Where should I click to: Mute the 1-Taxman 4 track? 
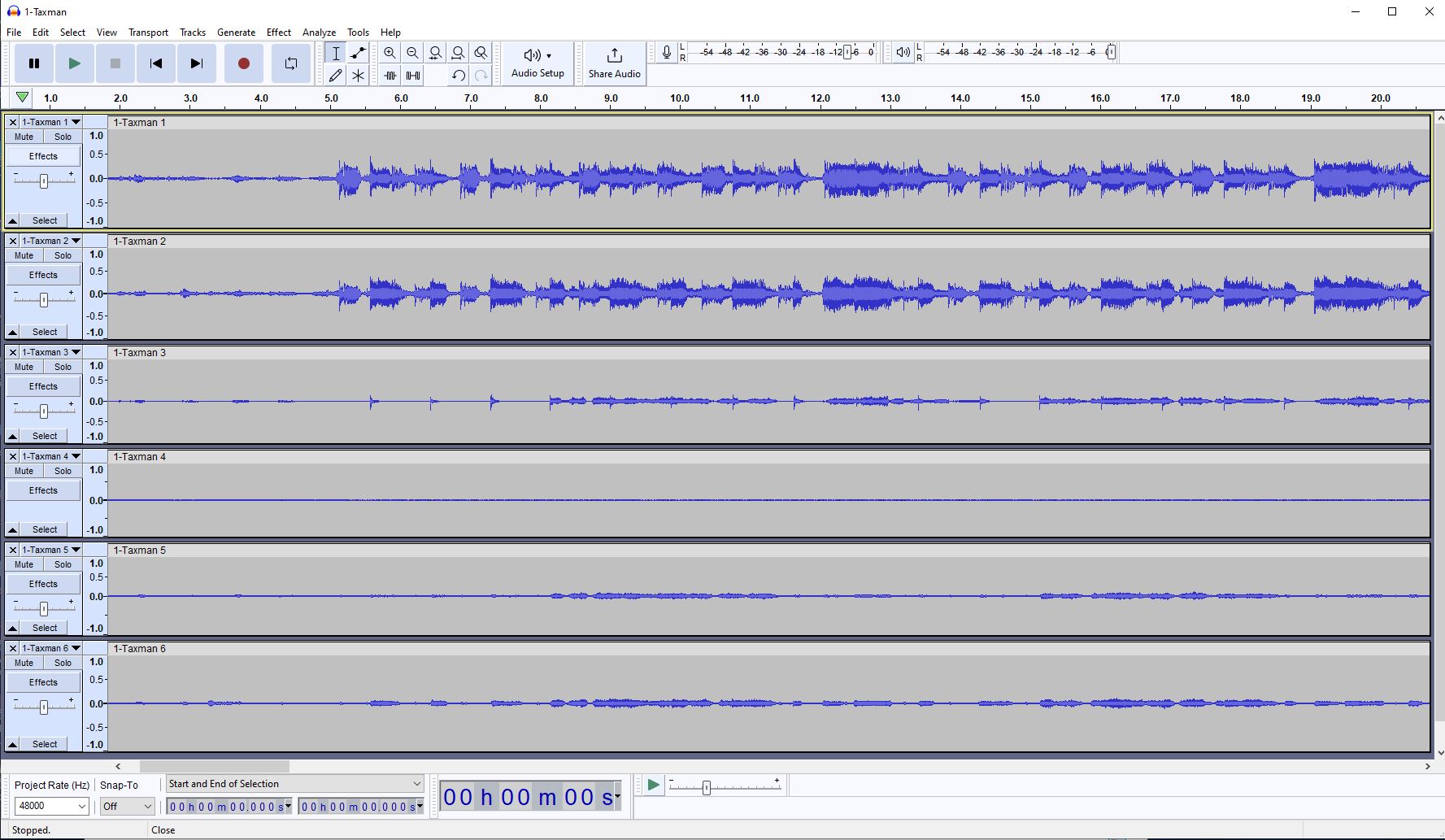24,471
